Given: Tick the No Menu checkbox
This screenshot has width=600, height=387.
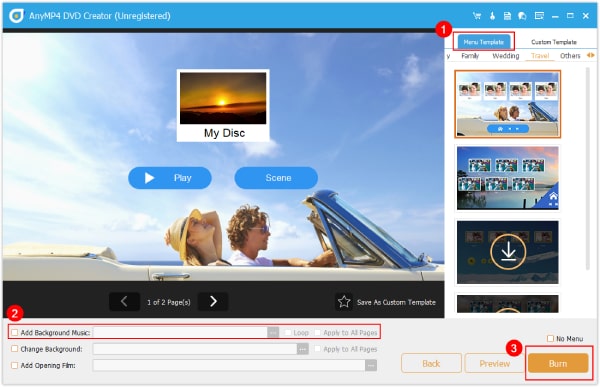Looking at the screenshot, I should pos(550,338).
